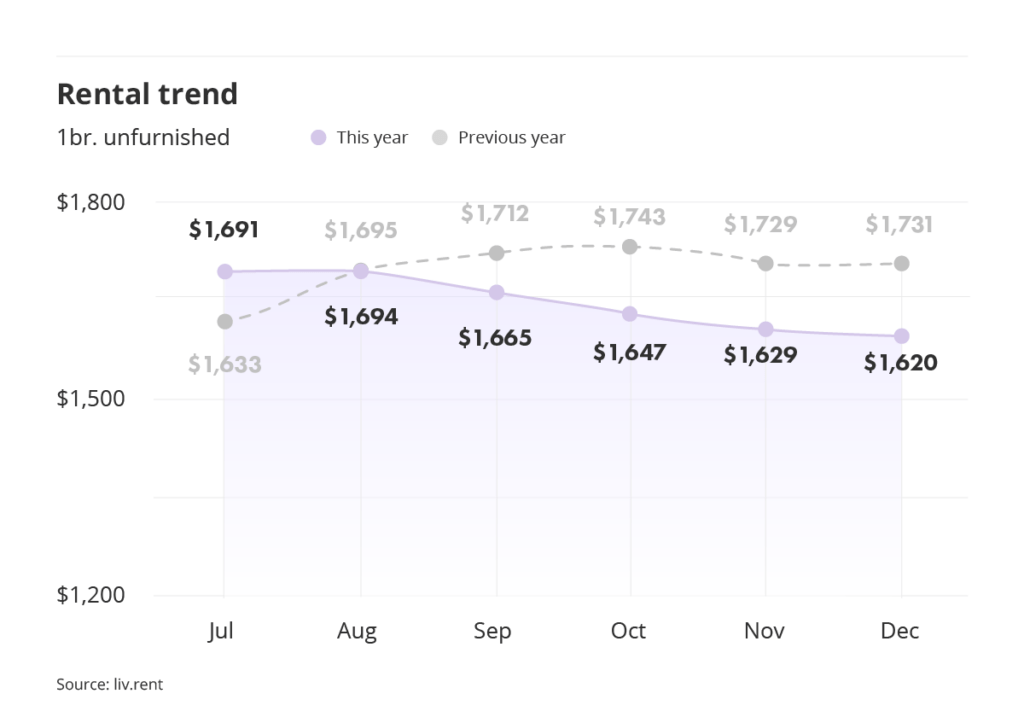Select previous year's October data point
1024x717 pixels.
[630, 246]
